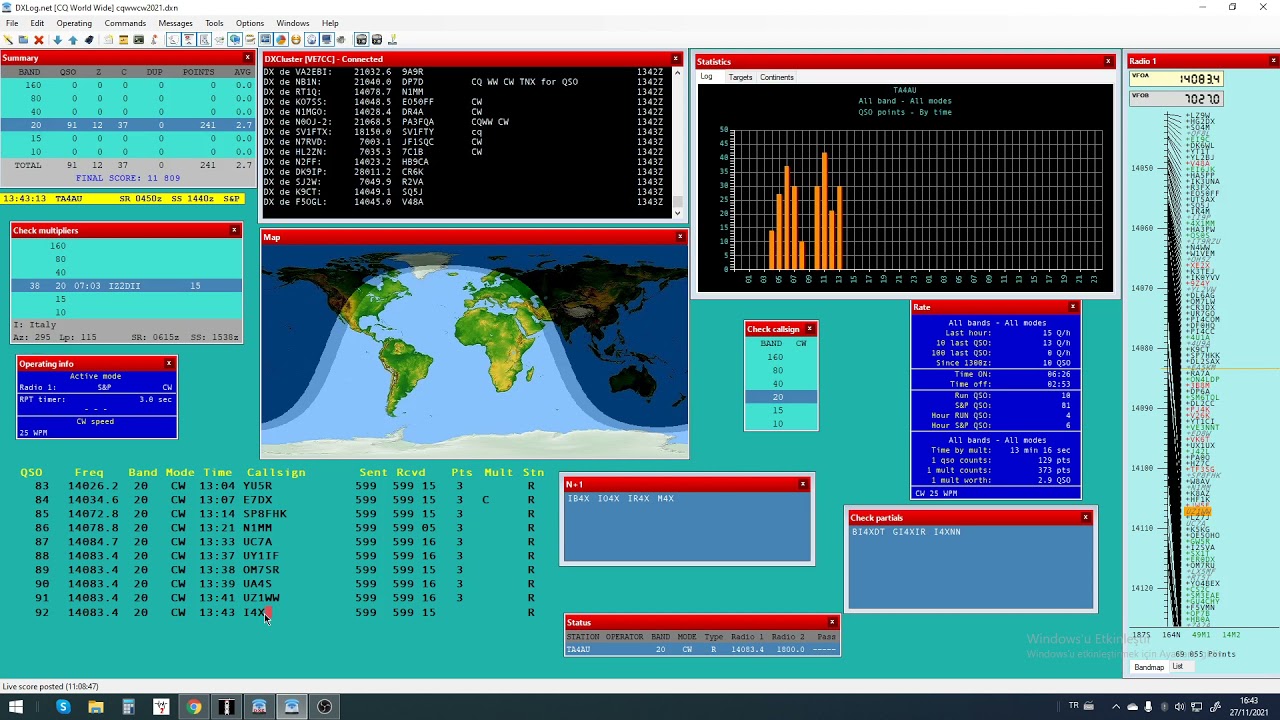Screen dimensions: 1280x720
Task: Click the blue picture window toolbar icon
Action: pyautogui.click(x=265, y=40)
